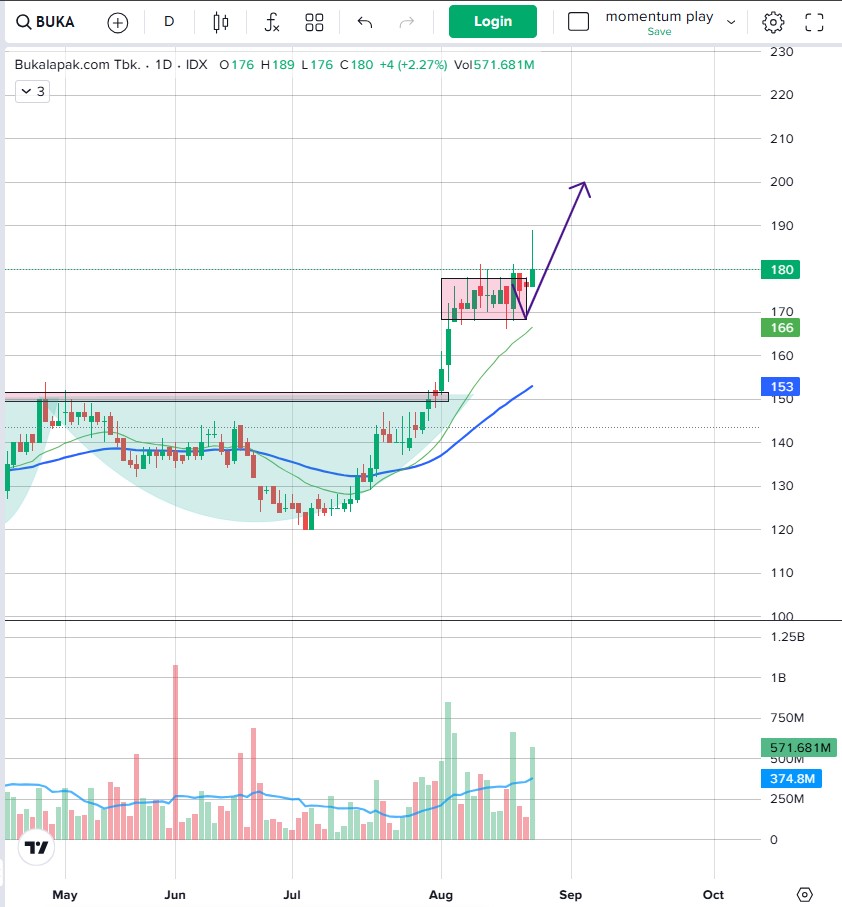This screenshot has width=842, height=907.
Task: Open symbol search for BUKA
Action: click(x=45, y=22)
